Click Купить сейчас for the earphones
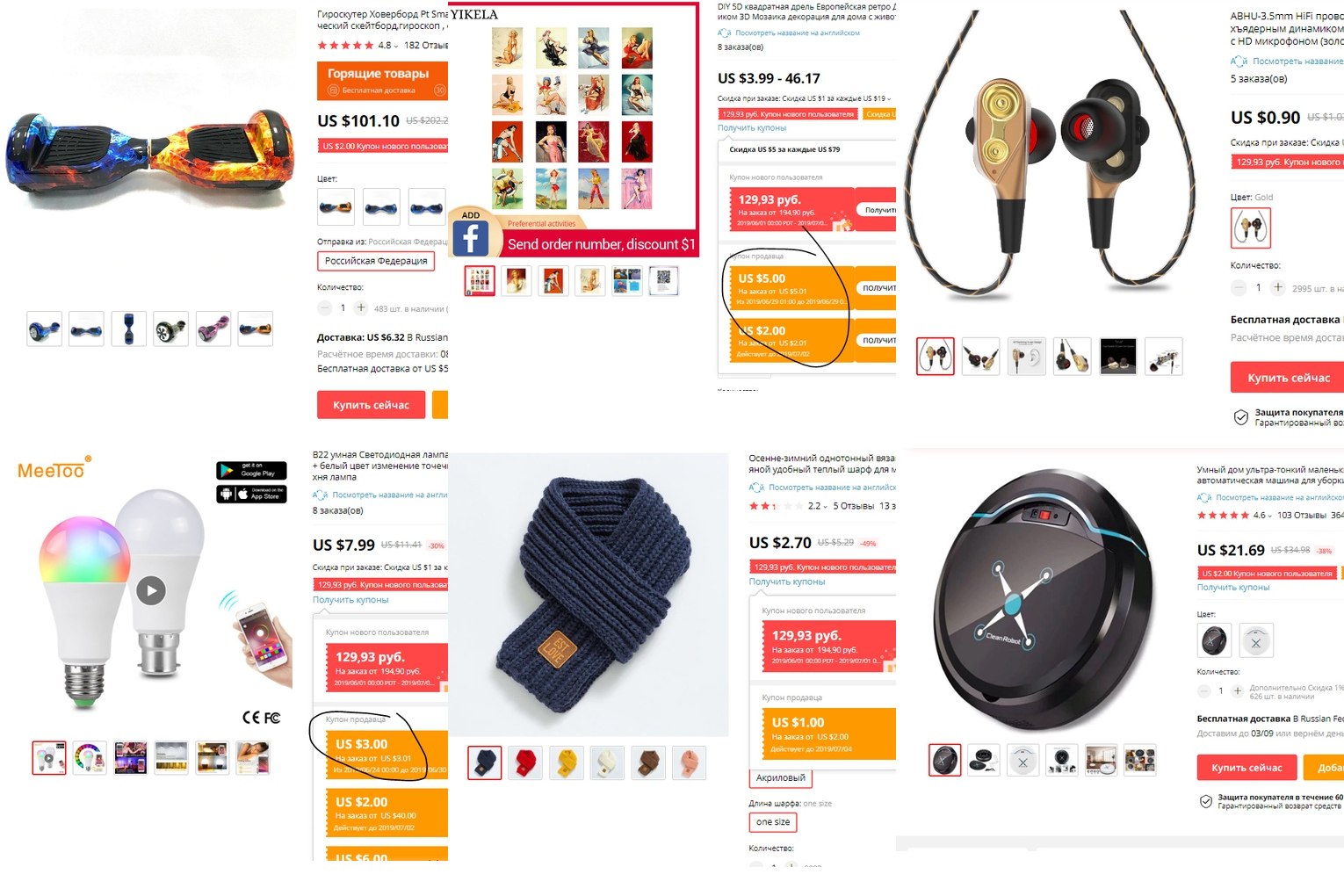This screenshot has width=1344, height=896. point(1289,378)
